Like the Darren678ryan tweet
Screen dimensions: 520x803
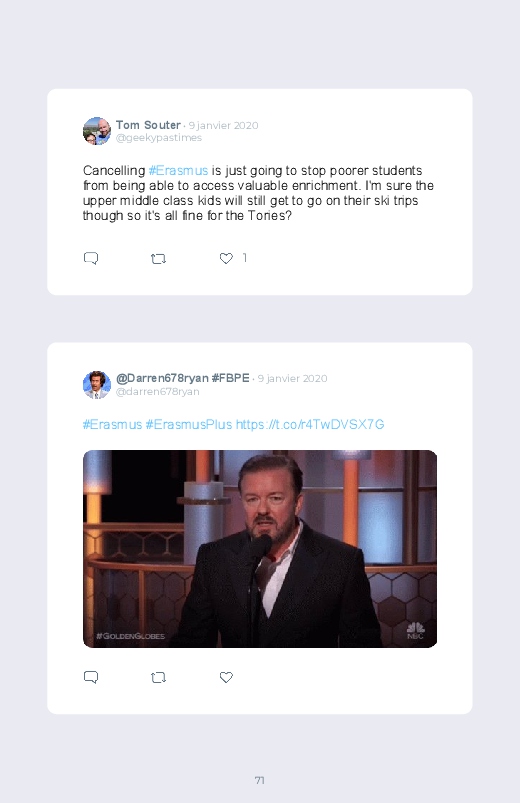226,678
